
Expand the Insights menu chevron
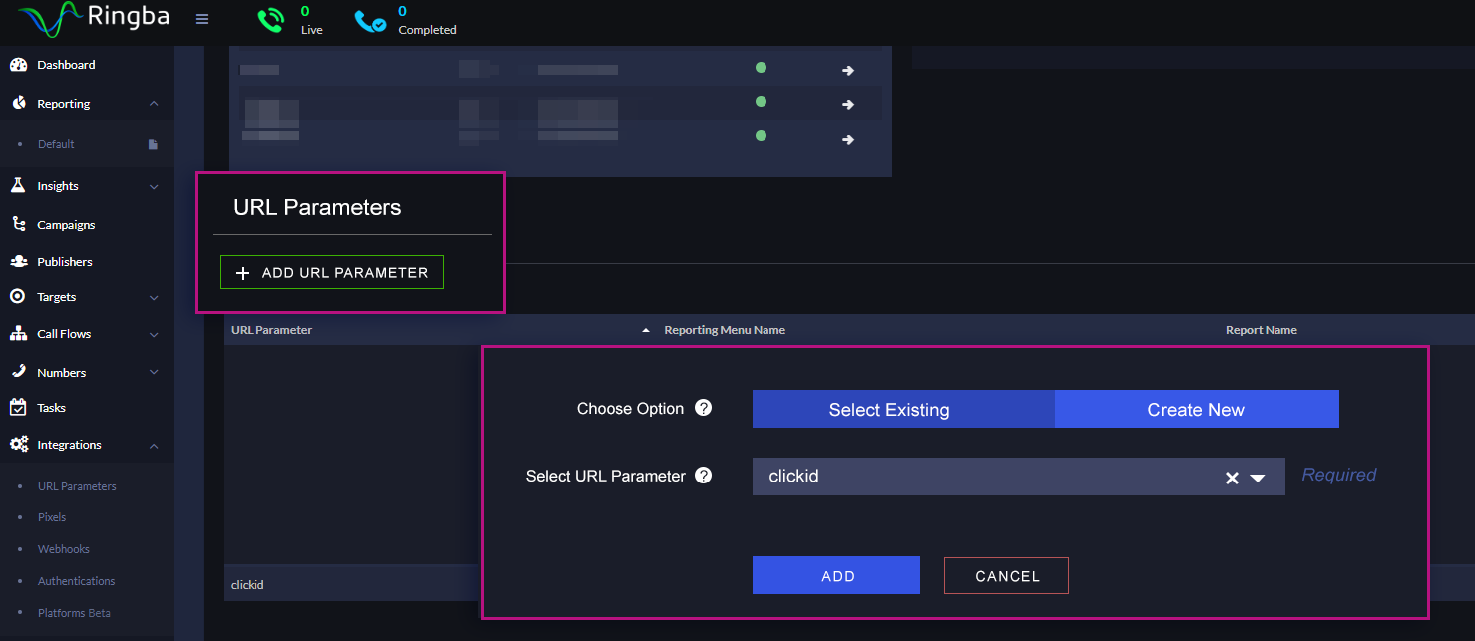153,186
